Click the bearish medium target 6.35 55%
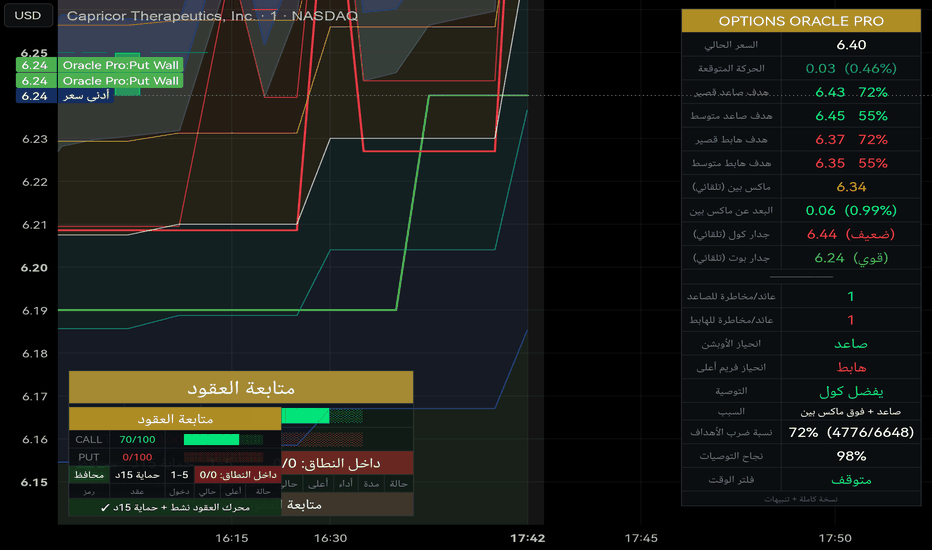Viewport: 932px width, 550px height. pos(851,163)
